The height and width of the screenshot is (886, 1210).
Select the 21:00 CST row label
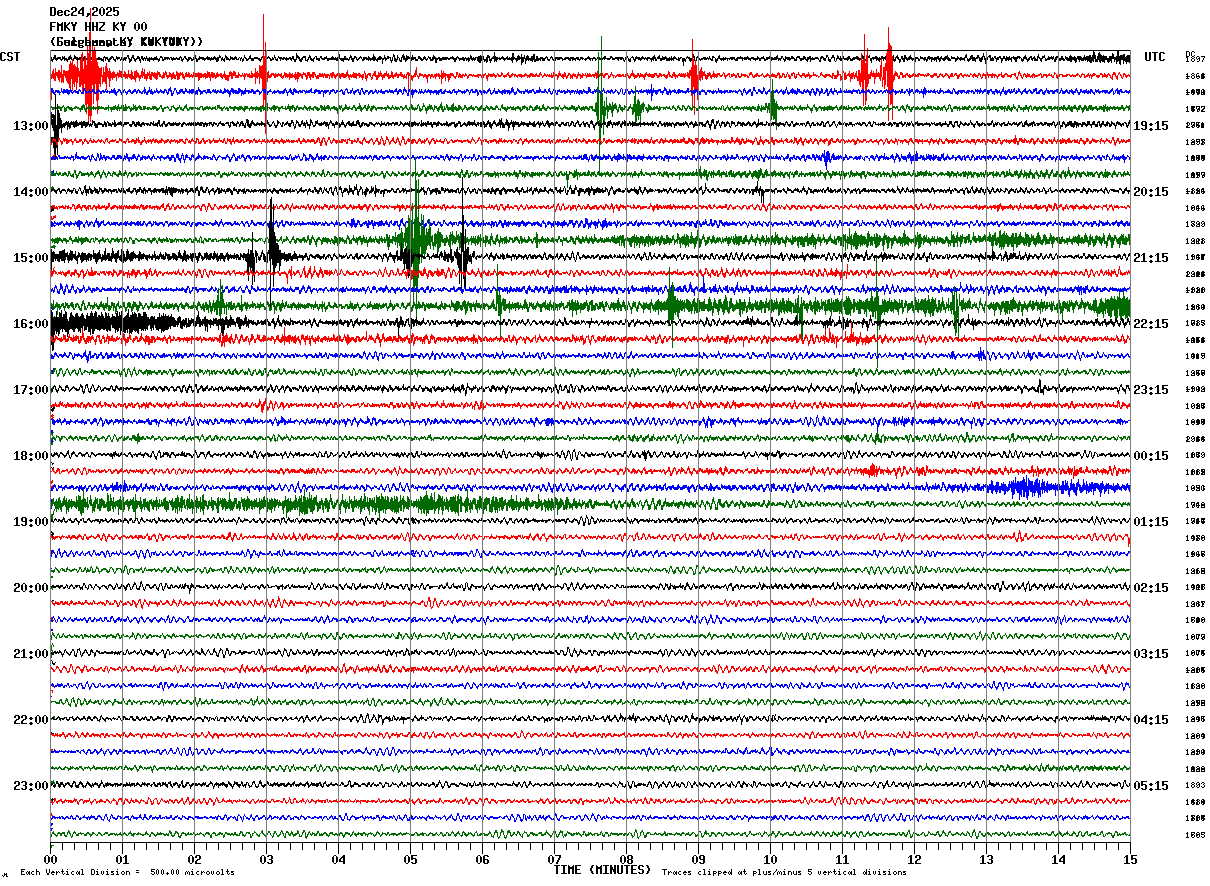(x=31, y=654)
